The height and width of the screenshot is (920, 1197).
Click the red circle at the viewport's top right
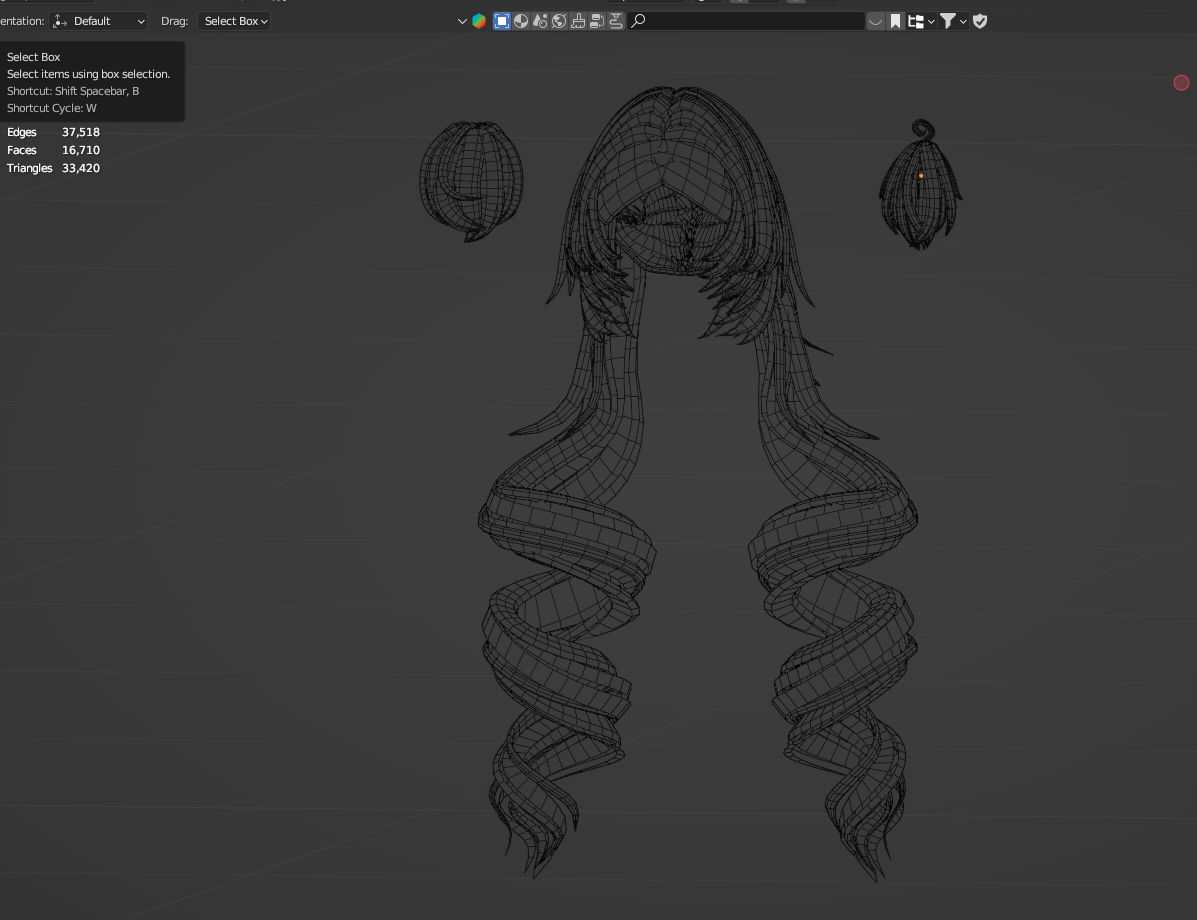tap(1181, 82)
